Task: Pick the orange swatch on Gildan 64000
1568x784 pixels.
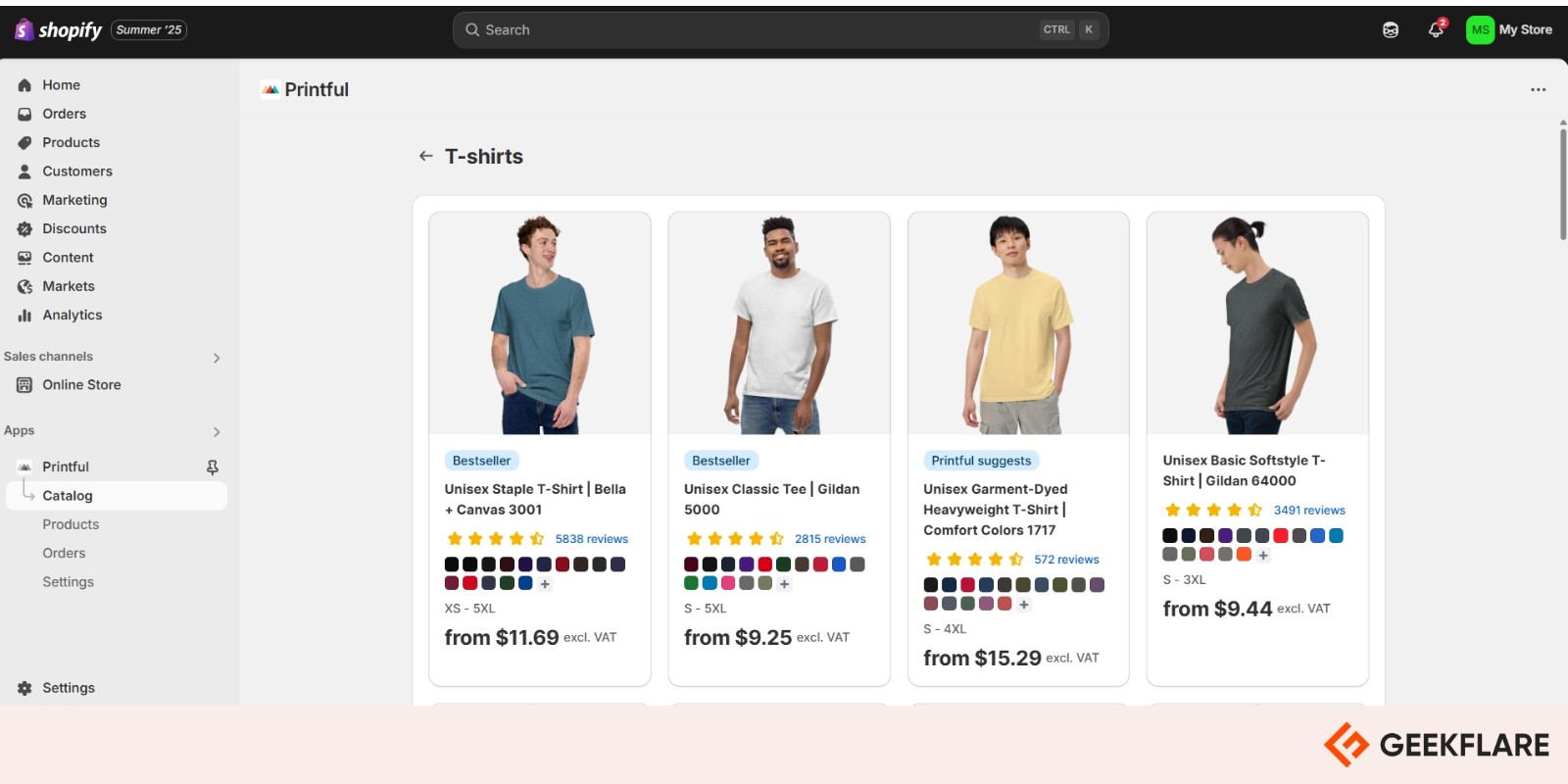Action: click(1244, 554)
